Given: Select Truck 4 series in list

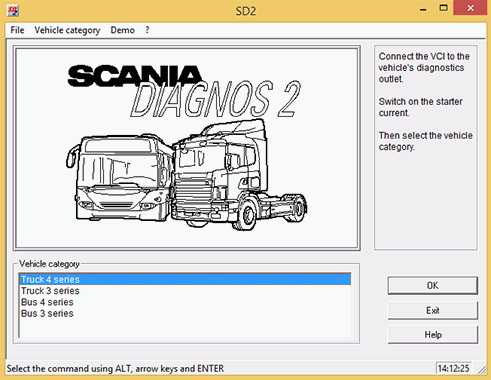Looking at the screenshot, I should (x=185, y=279).
